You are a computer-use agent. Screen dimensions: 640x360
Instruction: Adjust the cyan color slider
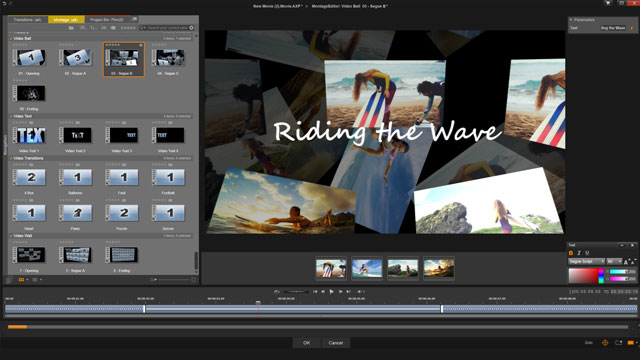tap(620, 272)
